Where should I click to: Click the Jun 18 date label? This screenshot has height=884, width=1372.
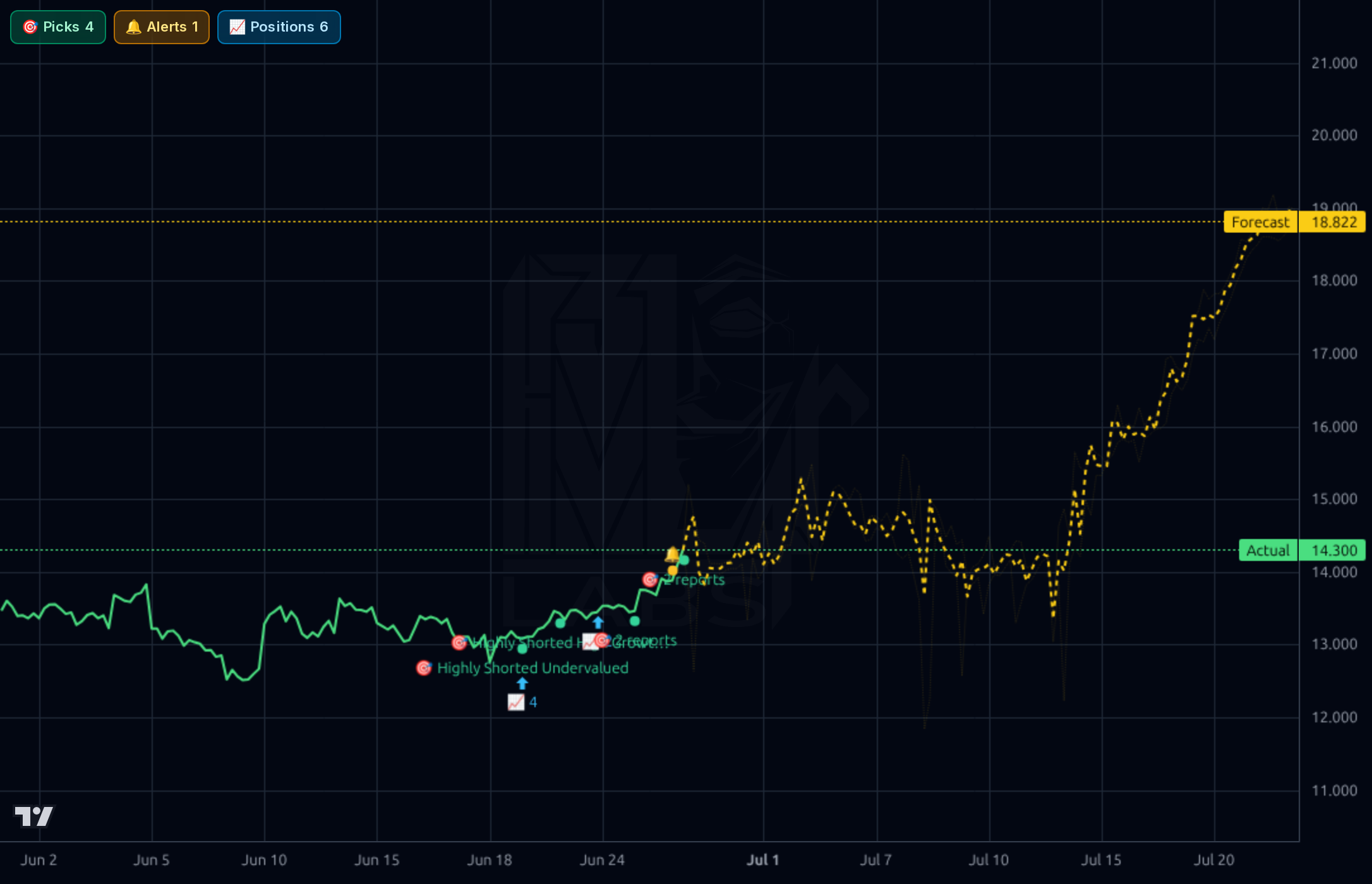[490, 860]
